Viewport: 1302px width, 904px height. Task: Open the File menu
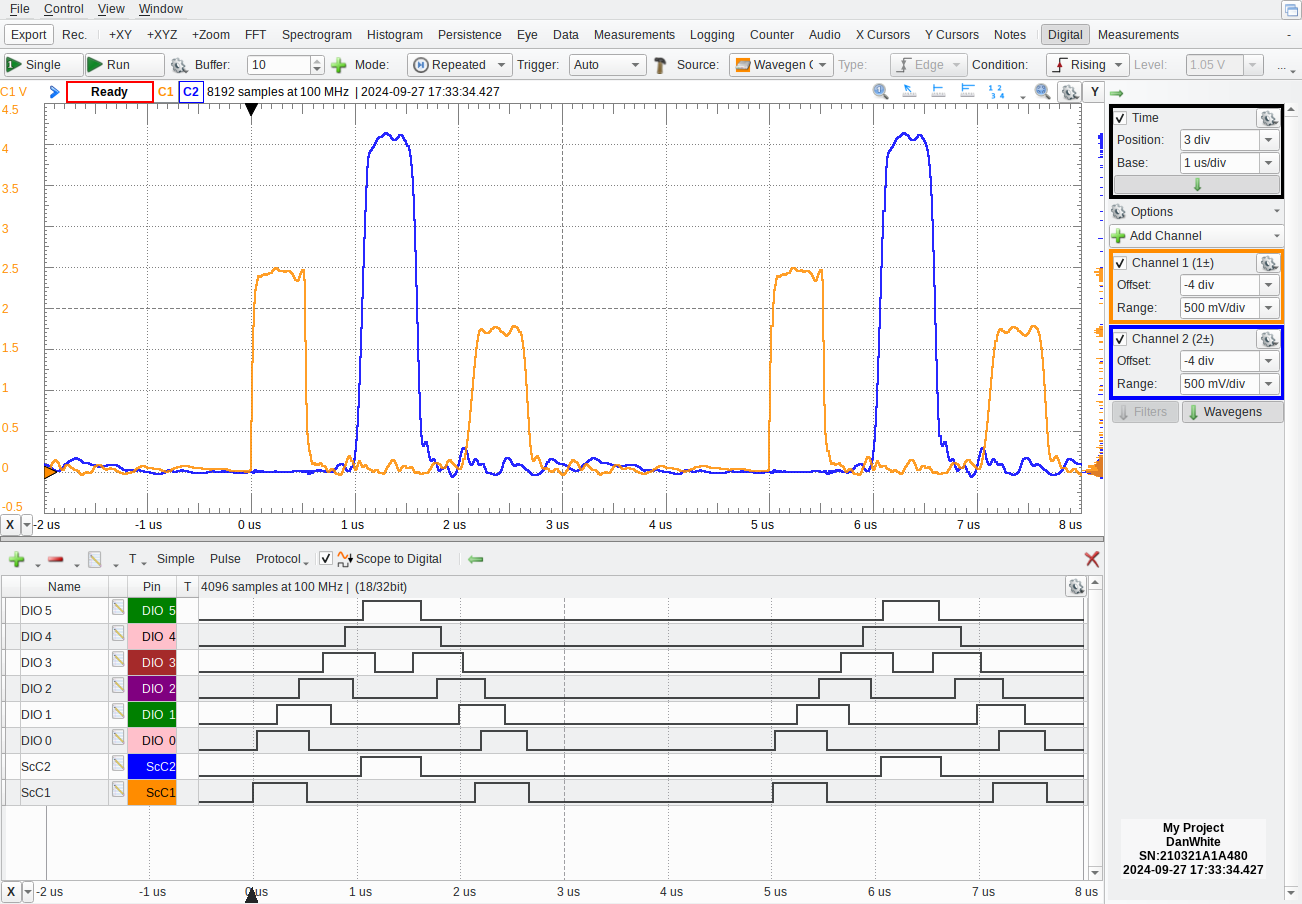[19, 9]
